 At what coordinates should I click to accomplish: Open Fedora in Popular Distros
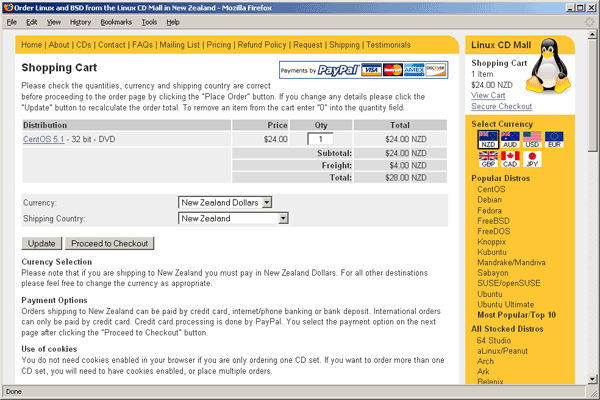(489, 210)
